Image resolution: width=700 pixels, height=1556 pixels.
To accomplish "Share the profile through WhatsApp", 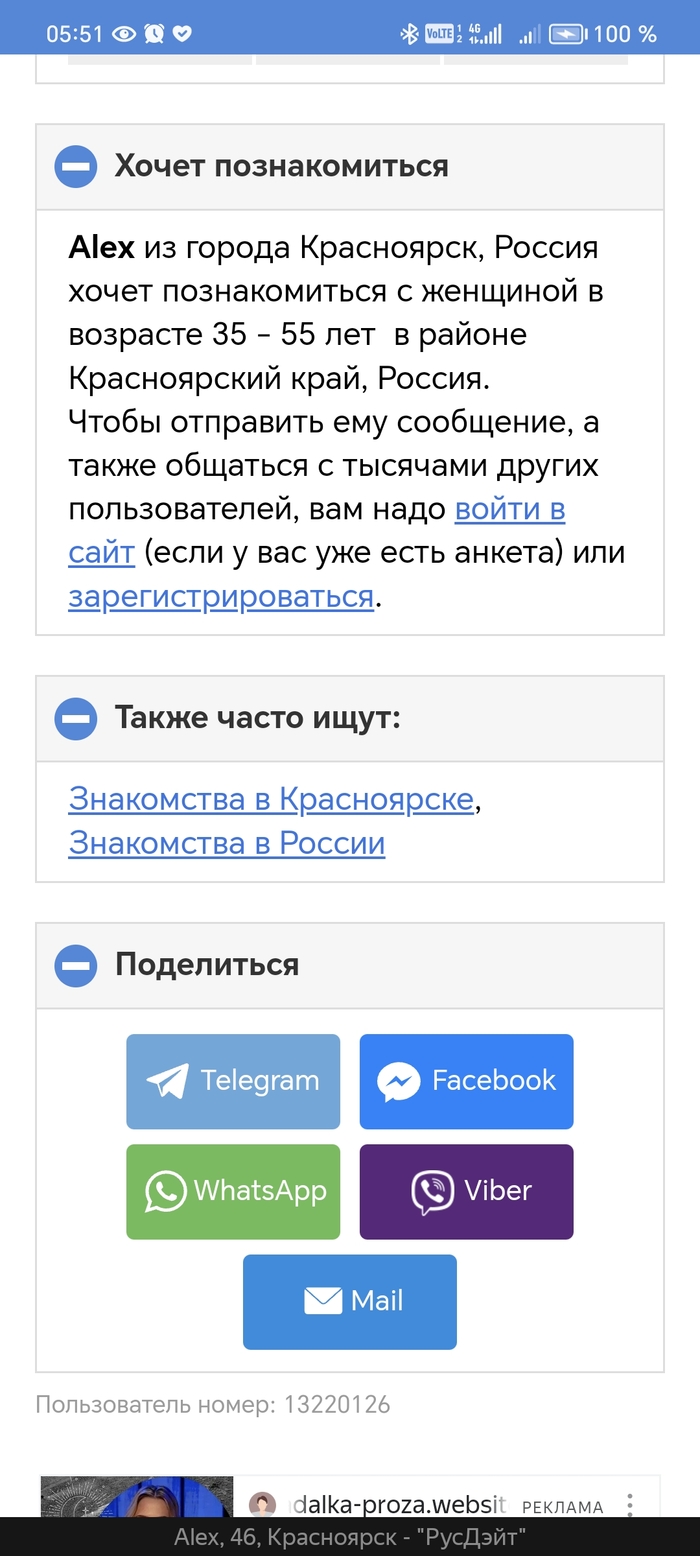I will click(233, 1191).
